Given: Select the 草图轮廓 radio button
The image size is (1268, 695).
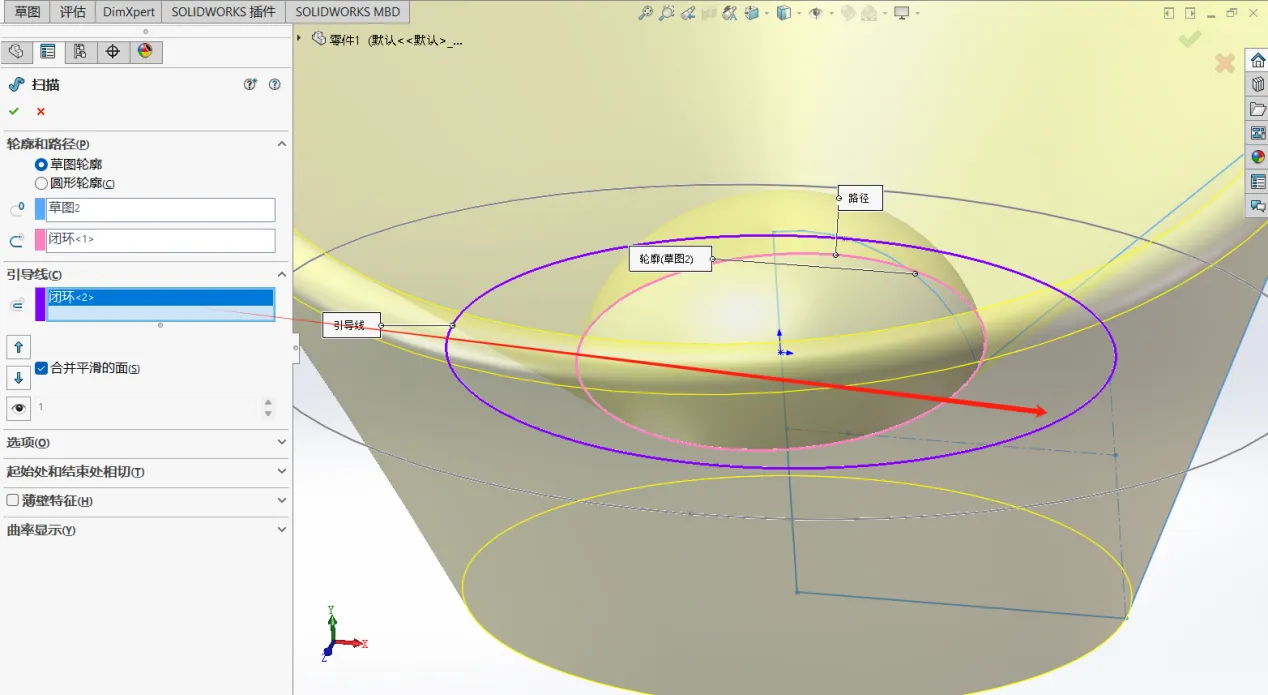Looking at the screenshot, I should 41,164.
